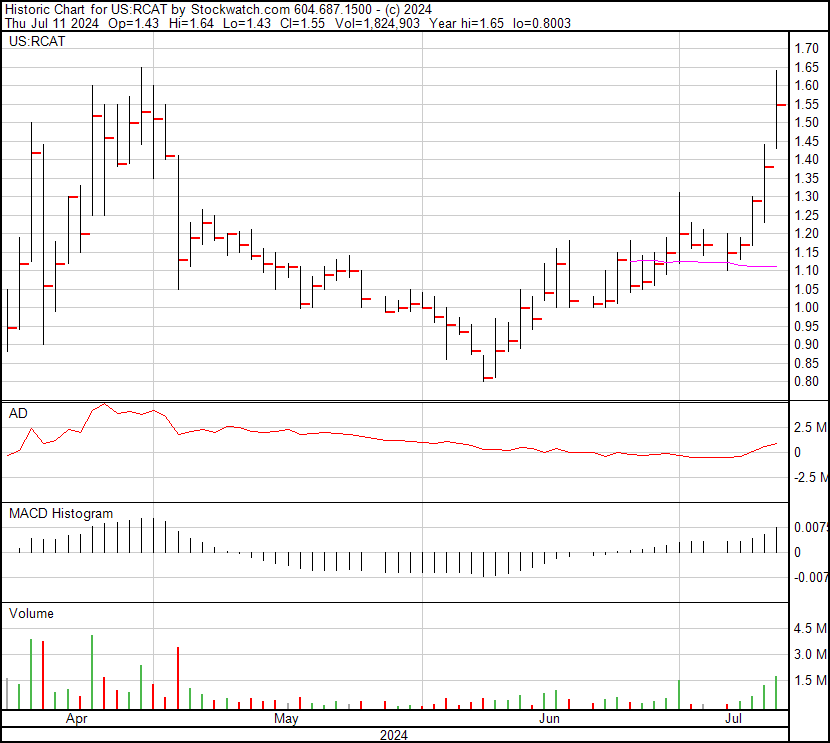This screenshot has width=830, height=743.
Task: Select the May label on the time axis
Action: click(x=286, y=719)
